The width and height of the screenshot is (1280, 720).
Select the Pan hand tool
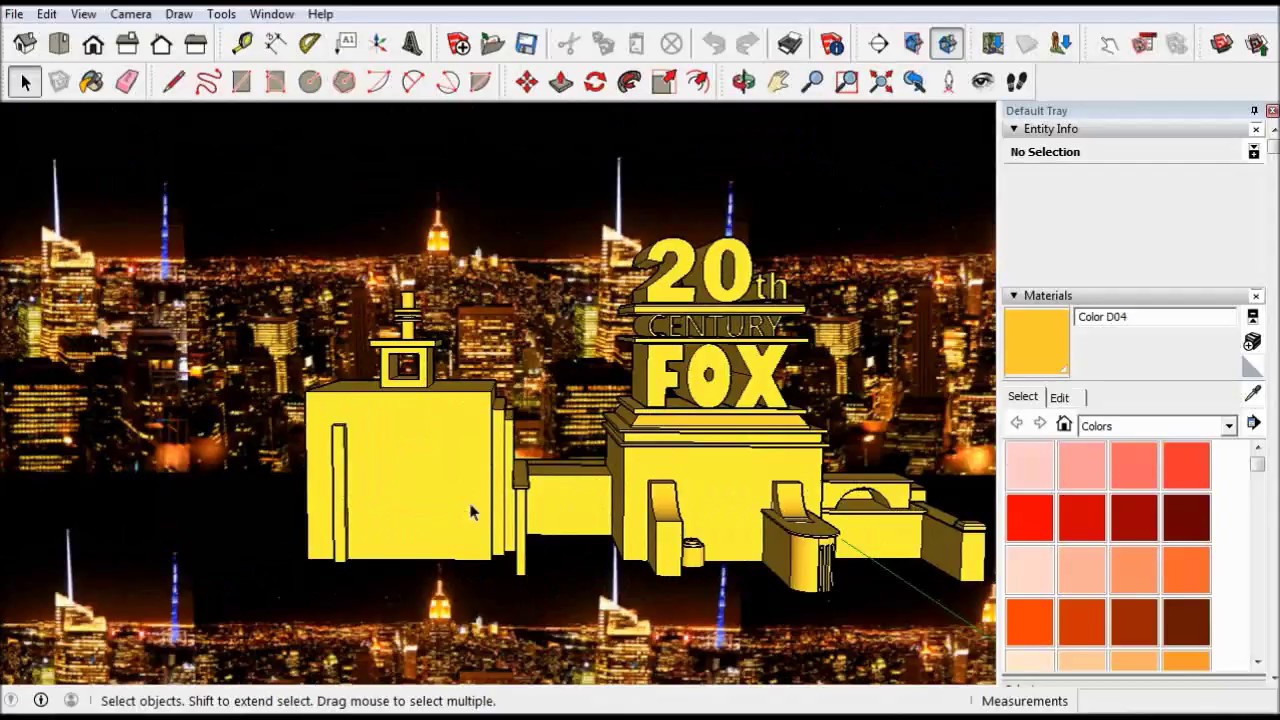click(778, 82)
